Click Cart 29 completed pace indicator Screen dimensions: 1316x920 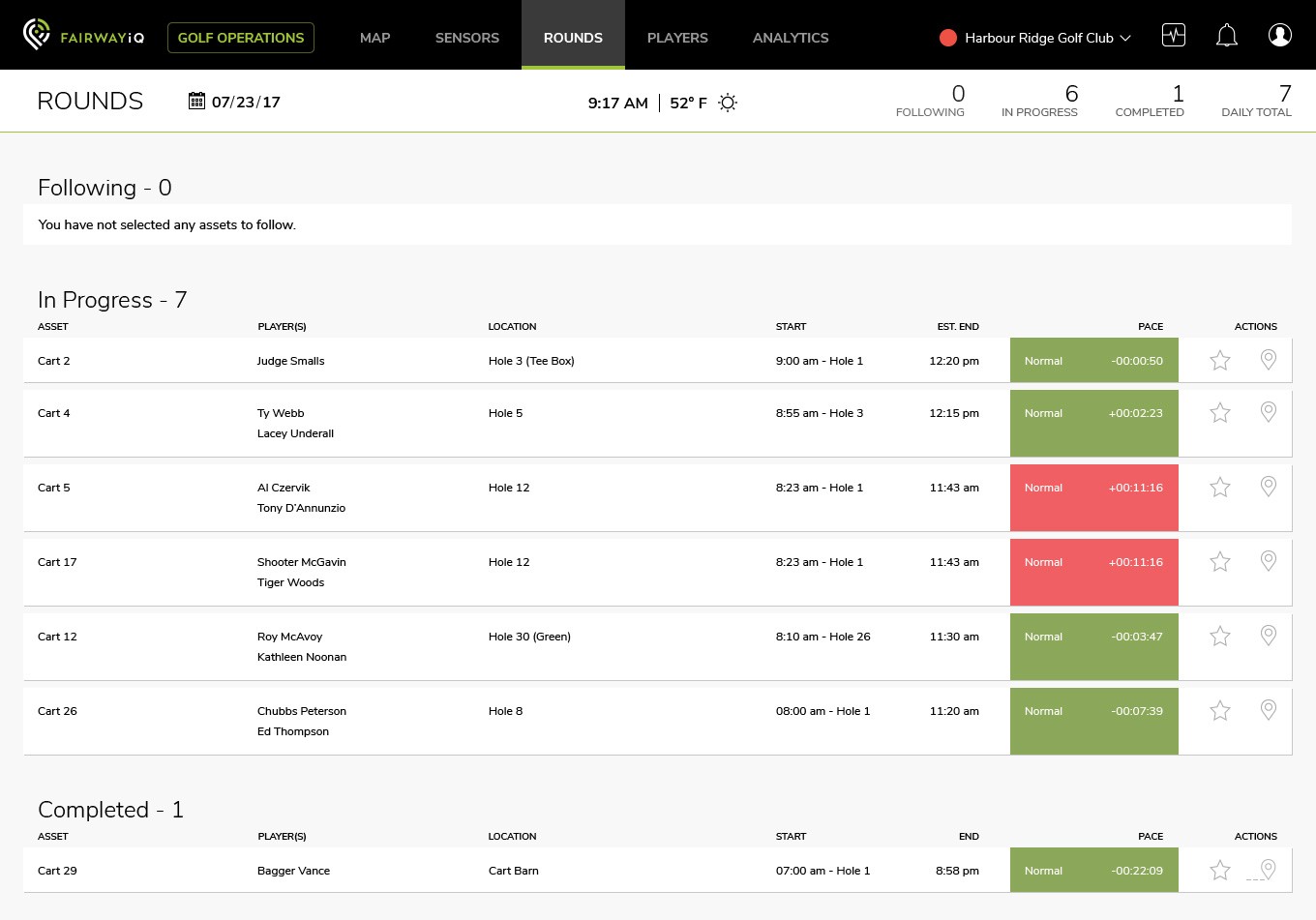[1094, 870]
